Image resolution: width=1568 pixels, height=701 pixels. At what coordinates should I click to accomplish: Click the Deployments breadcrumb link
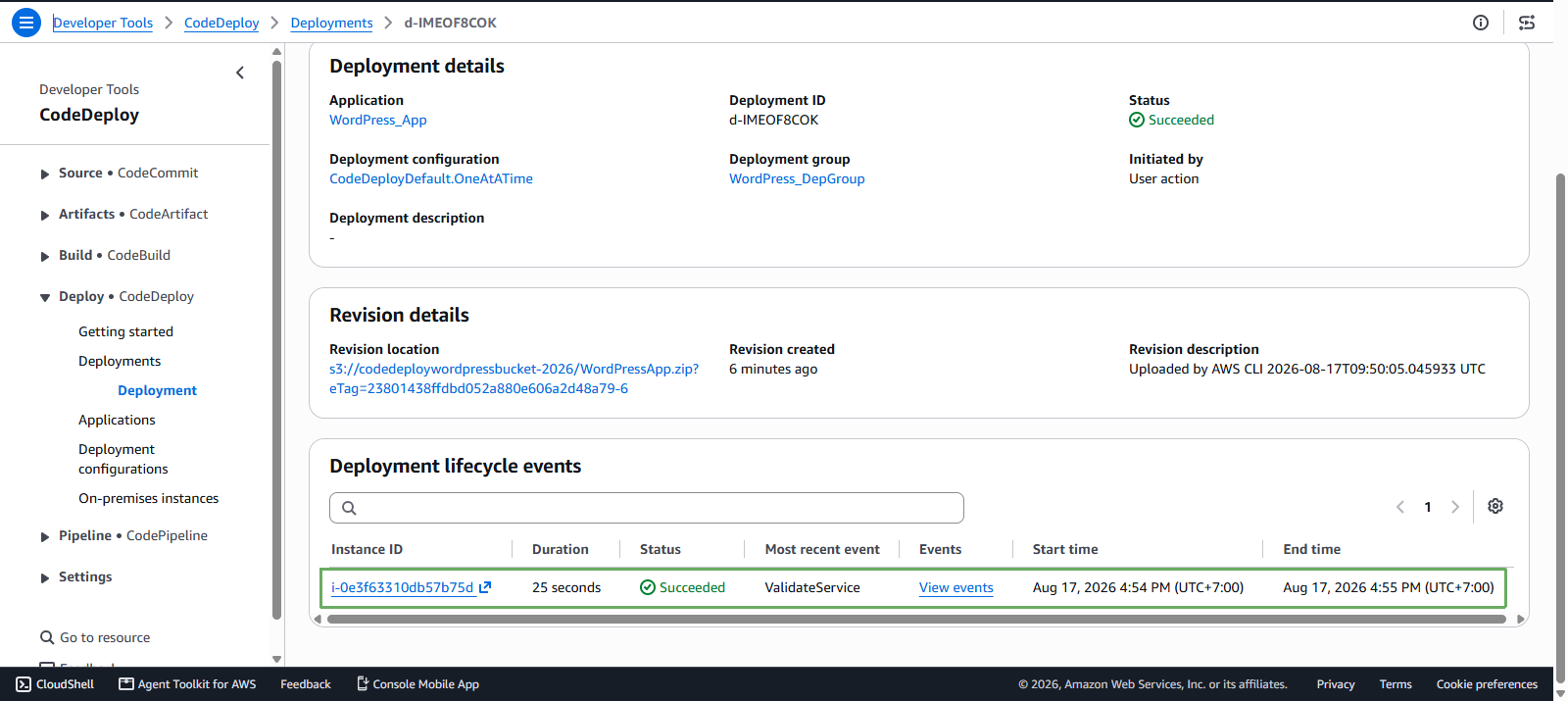tap(331, 23)
